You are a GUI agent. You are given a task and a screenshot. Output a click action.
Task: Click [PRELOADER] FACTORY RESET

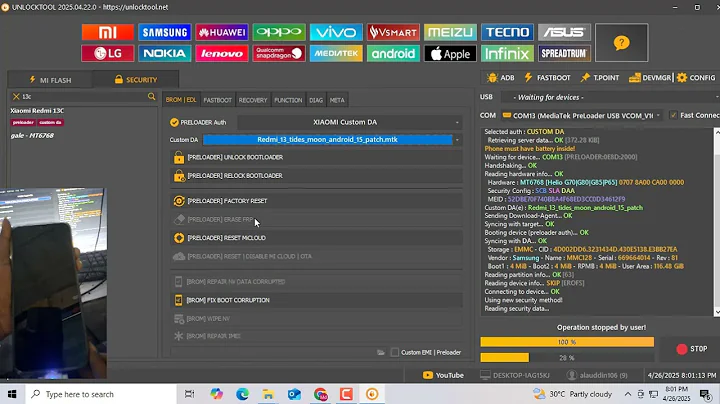[316, 201]
